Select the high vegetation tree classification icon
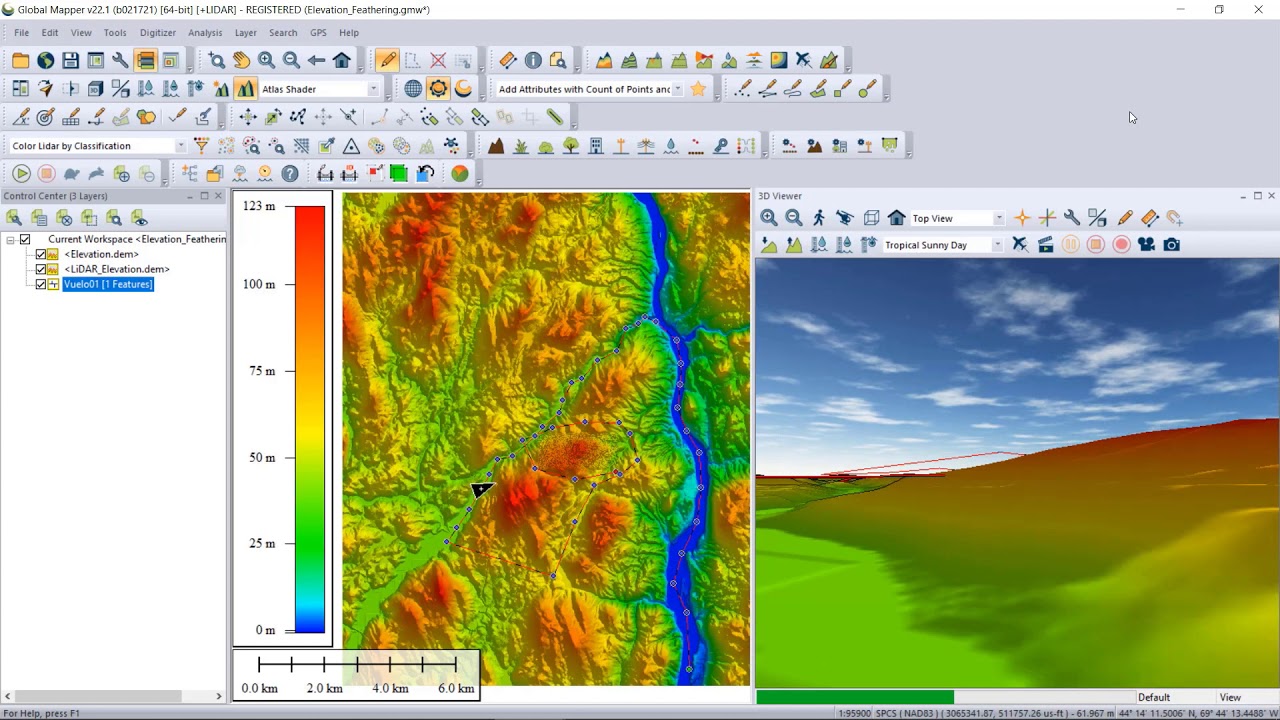The image size is (1280, 720). tap(571, 146)
